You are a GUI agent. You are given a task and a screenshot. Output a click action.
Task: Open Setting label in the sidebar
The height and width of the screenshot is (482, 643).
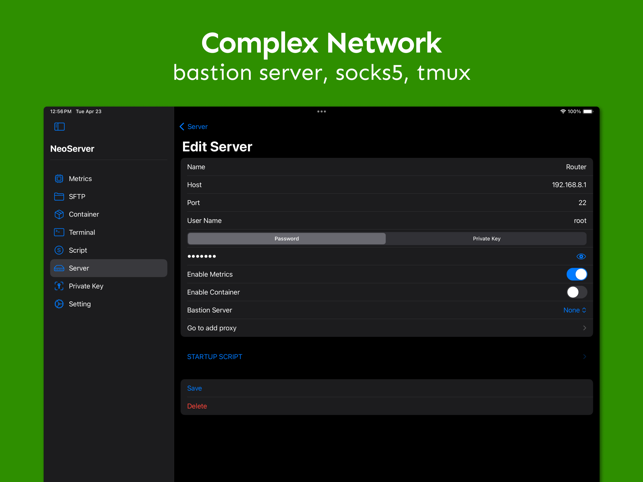coord(80,304)
